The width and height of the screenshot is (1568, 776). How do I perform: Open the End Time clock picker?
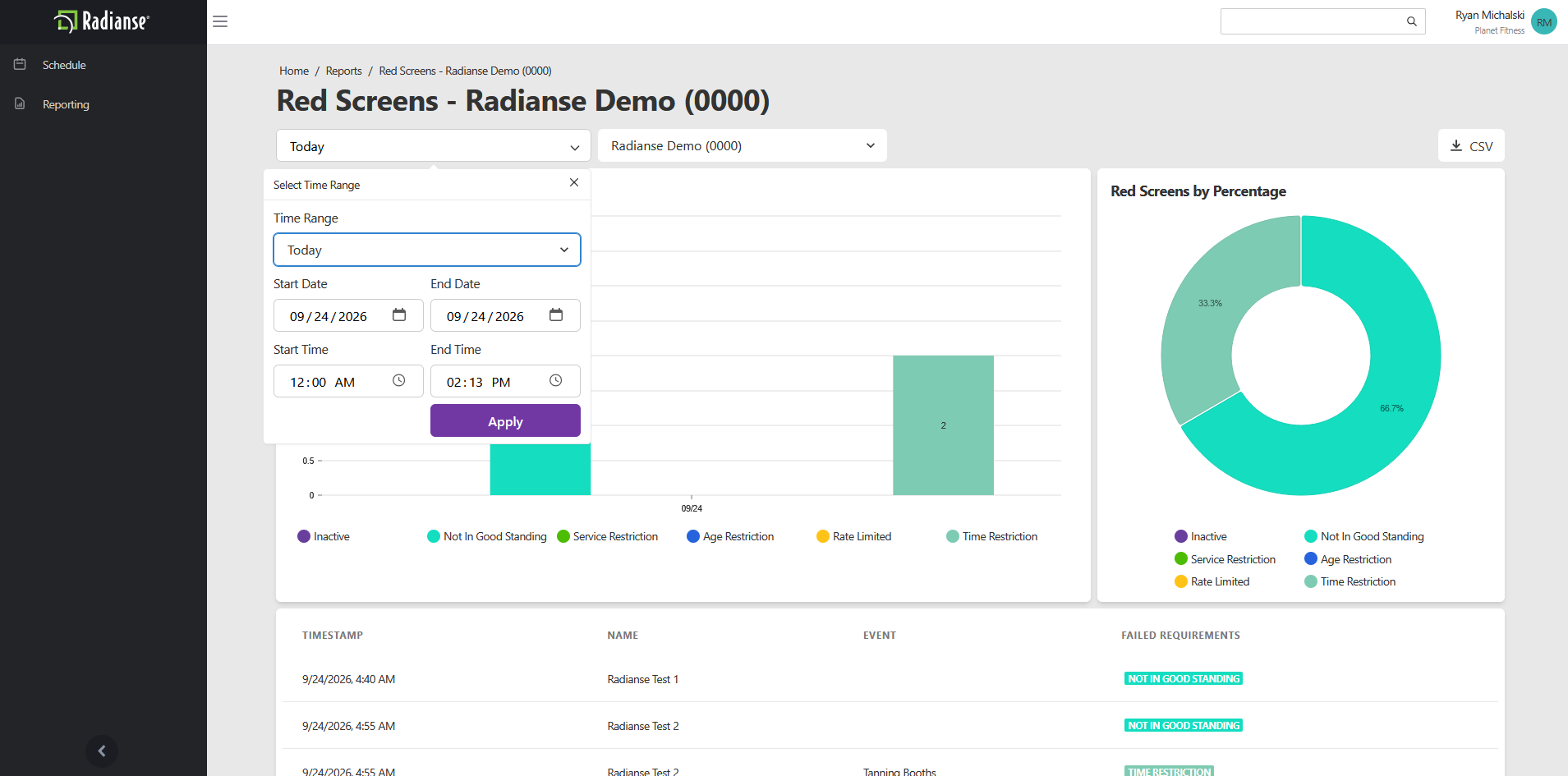pyautogui.click(x=556, y=380)
